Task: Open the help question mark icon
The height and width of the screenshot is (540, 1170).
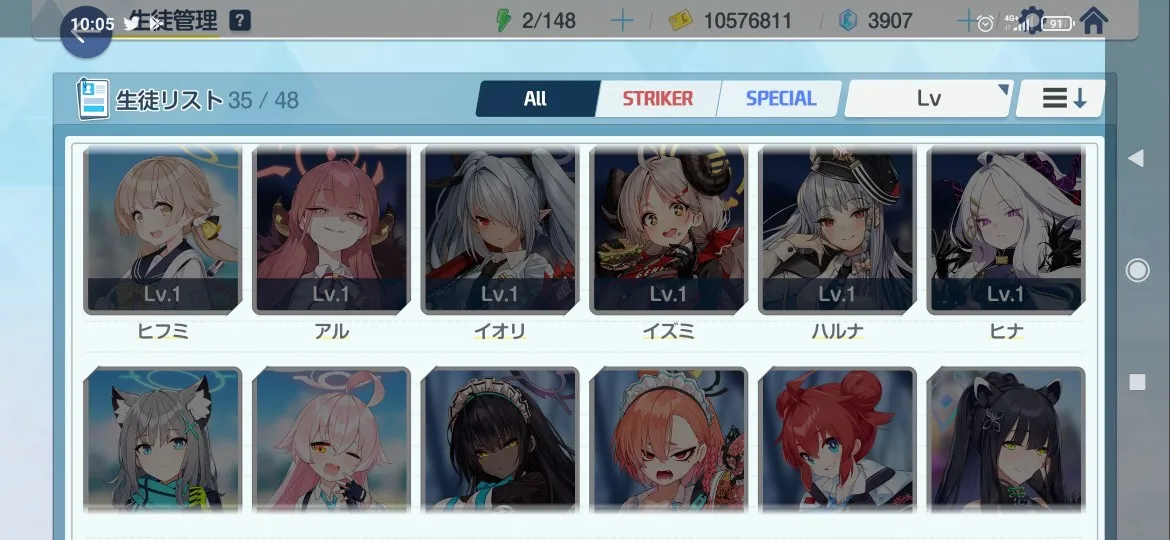Action: point(240,21)
